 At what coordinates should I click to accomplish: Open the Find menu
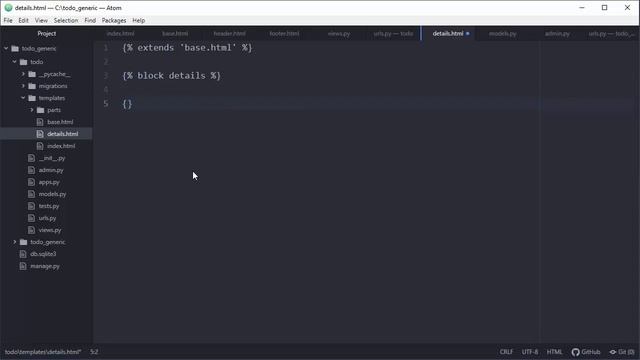[x=90, y=20]
